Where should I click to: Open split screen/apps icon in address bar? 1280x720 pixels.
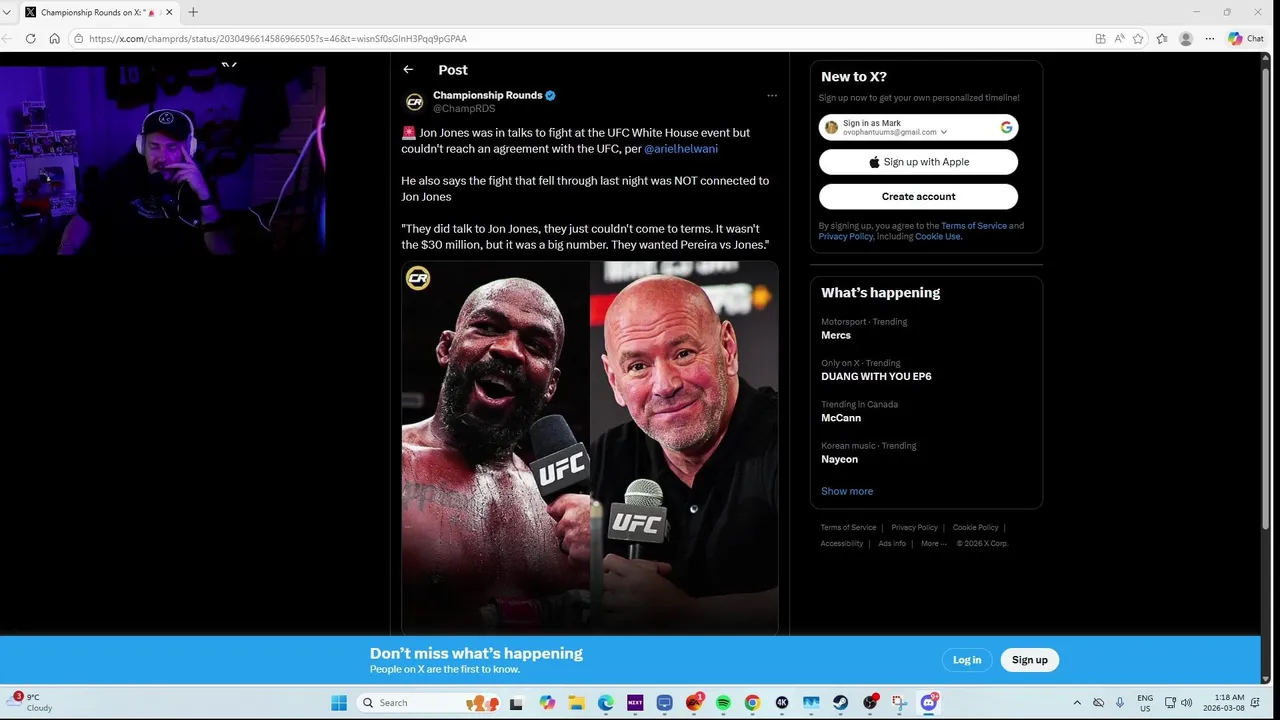tap(1100, 39)
